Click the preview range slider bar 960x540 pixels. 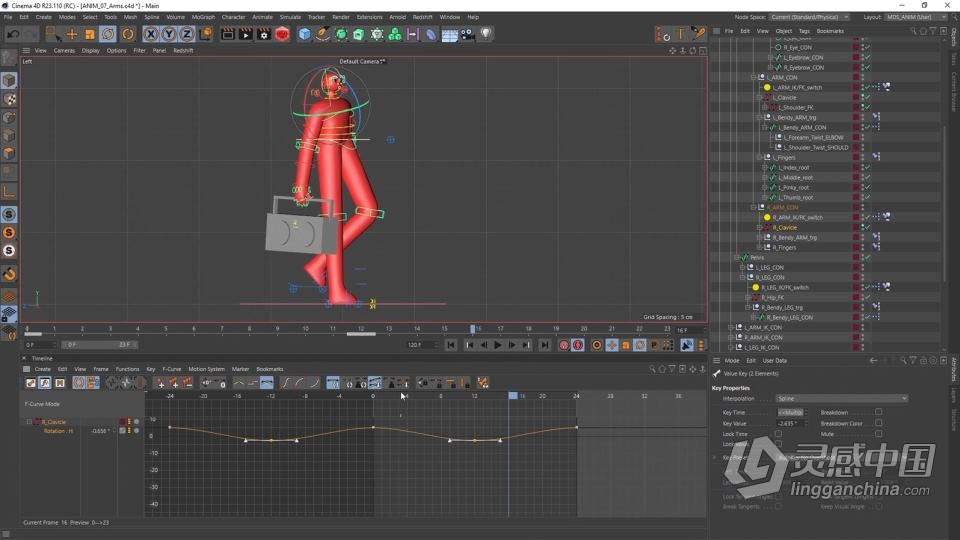click(98, 345)
